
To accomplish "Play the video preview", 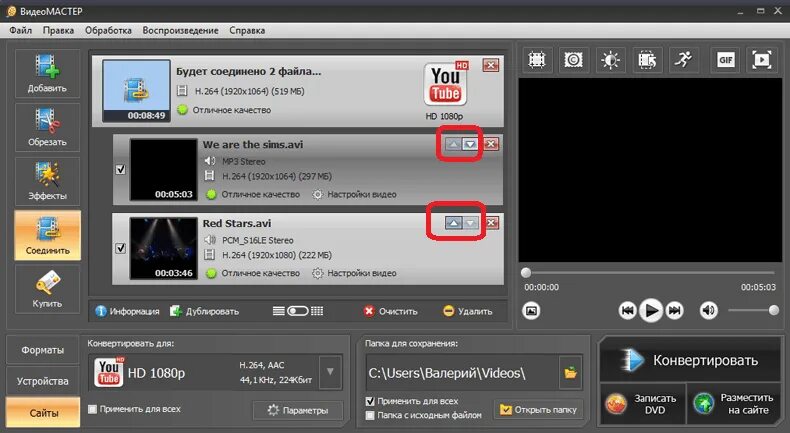I will pyautogui.click(x=651, y=311).
